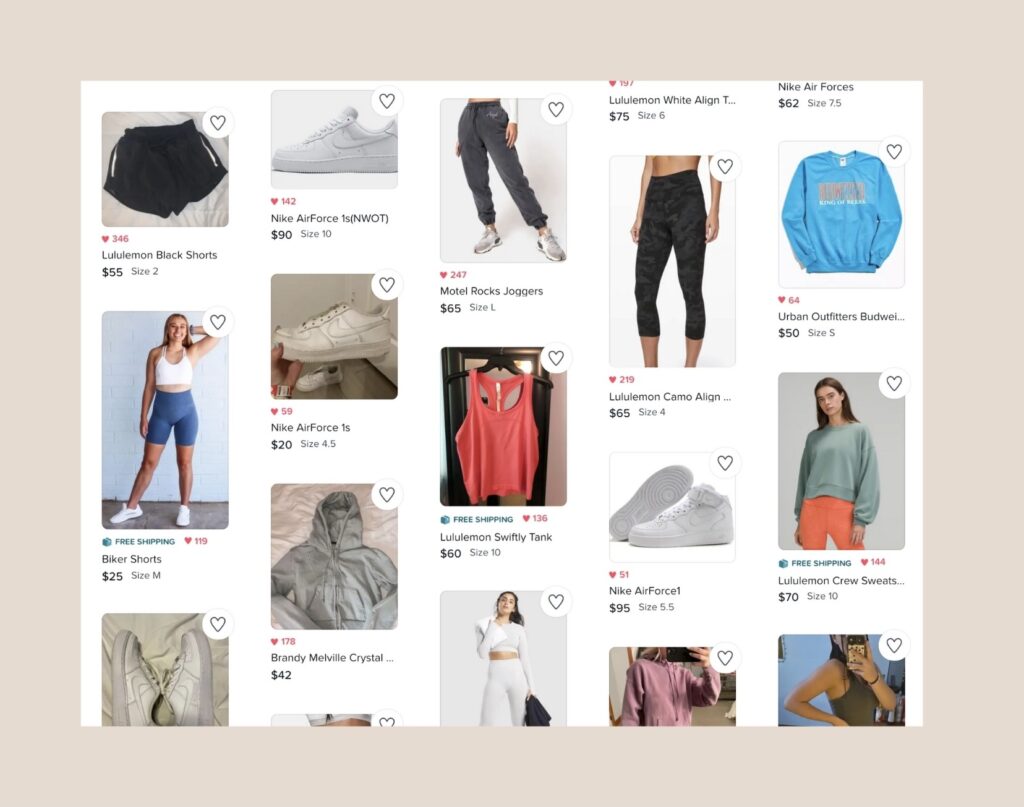Viewport: 1024px width, 807px height.
Task: Toggle favorite on Nike AirForce1 $95
Action: [725, 462]
